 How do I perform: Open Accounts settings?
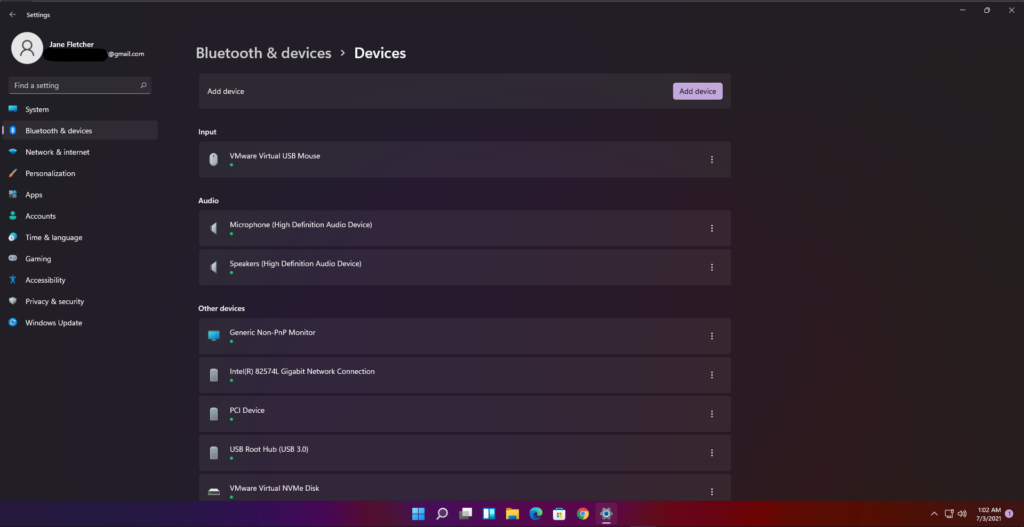point(80,216)
